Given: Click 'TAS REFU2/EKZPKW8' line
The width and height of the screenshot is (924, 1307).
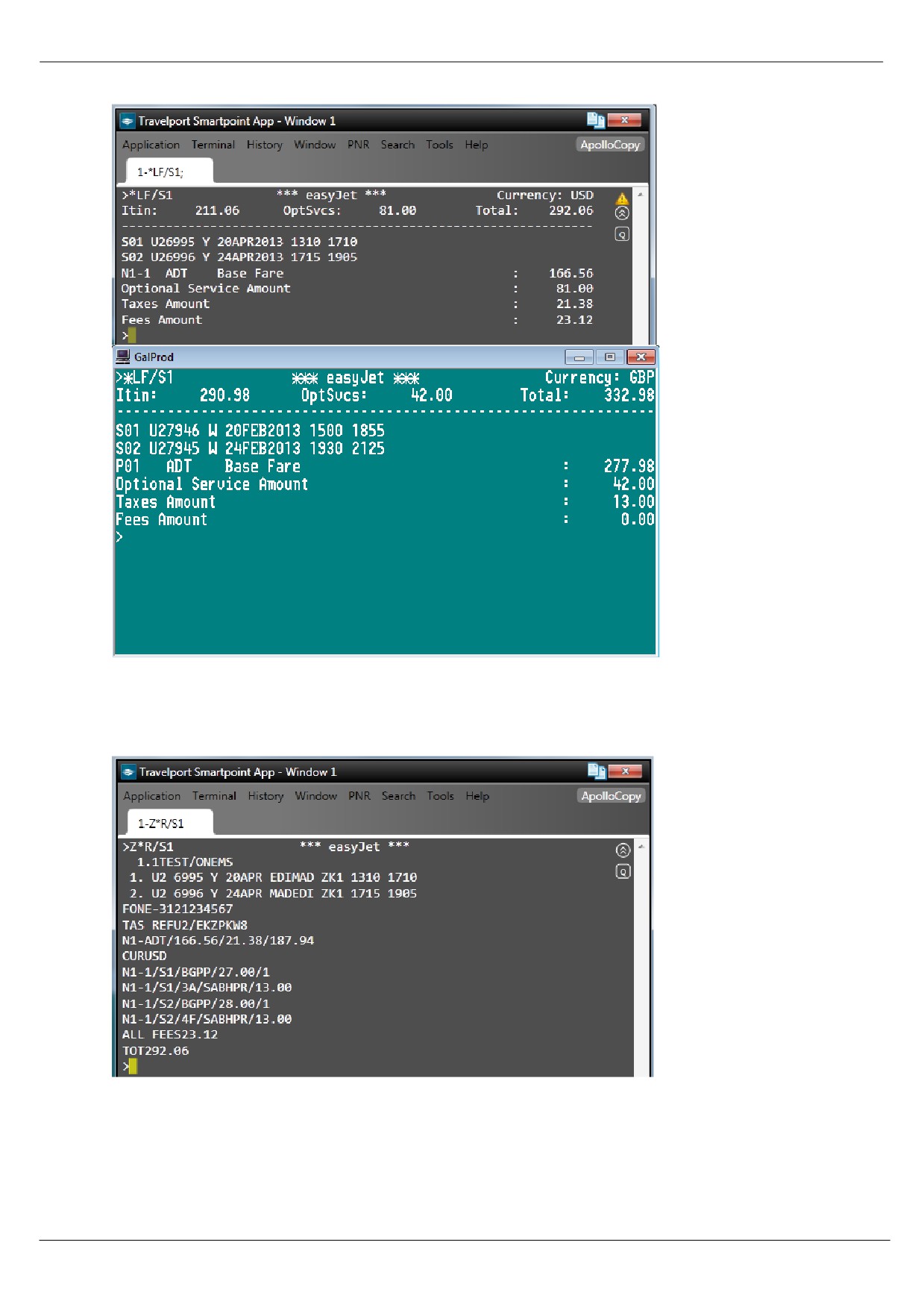Looking at the screenshot, I should 185,925.
